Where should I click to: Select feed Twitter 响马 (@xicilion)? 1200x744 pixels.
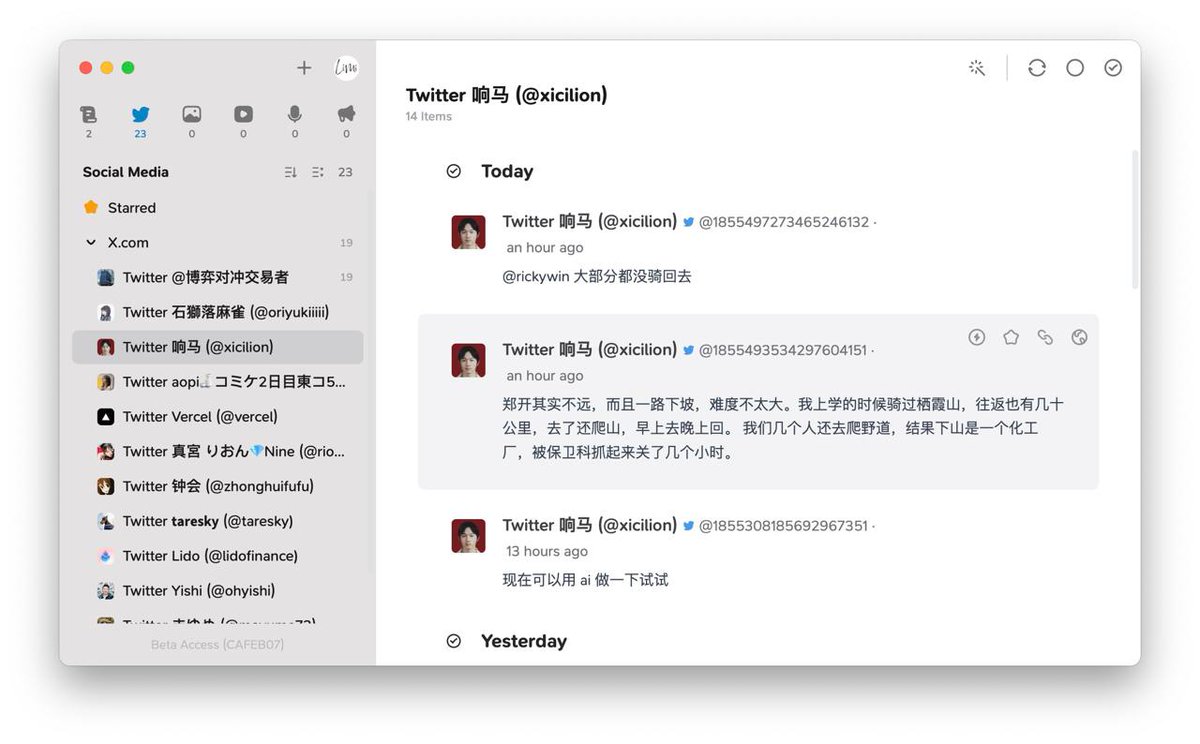click(x=218, y=347)
